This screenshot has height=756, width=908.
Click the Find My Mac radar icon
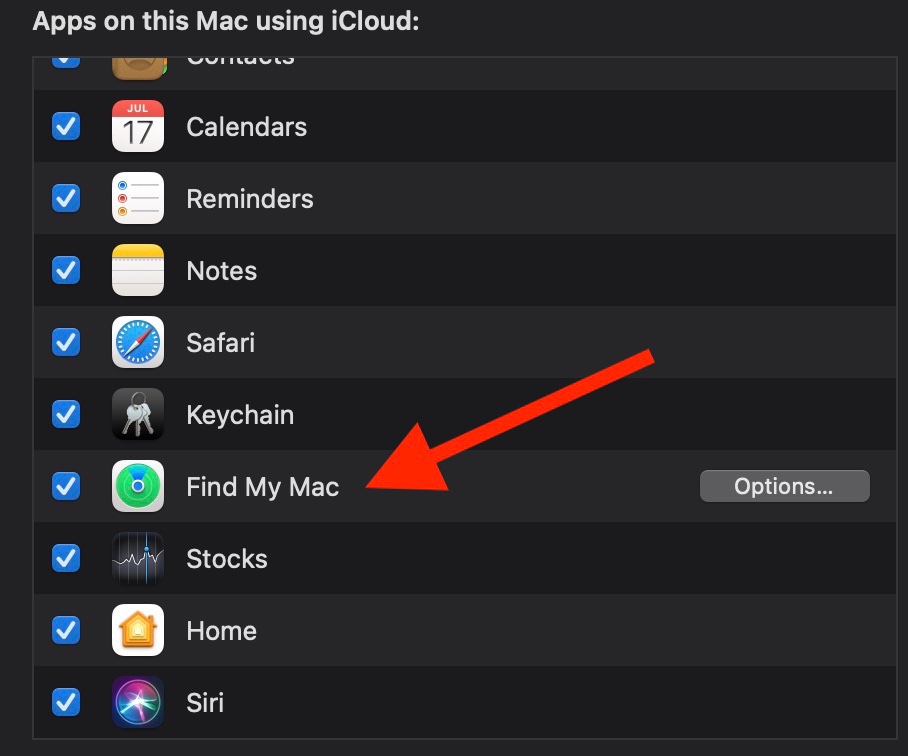138,486
